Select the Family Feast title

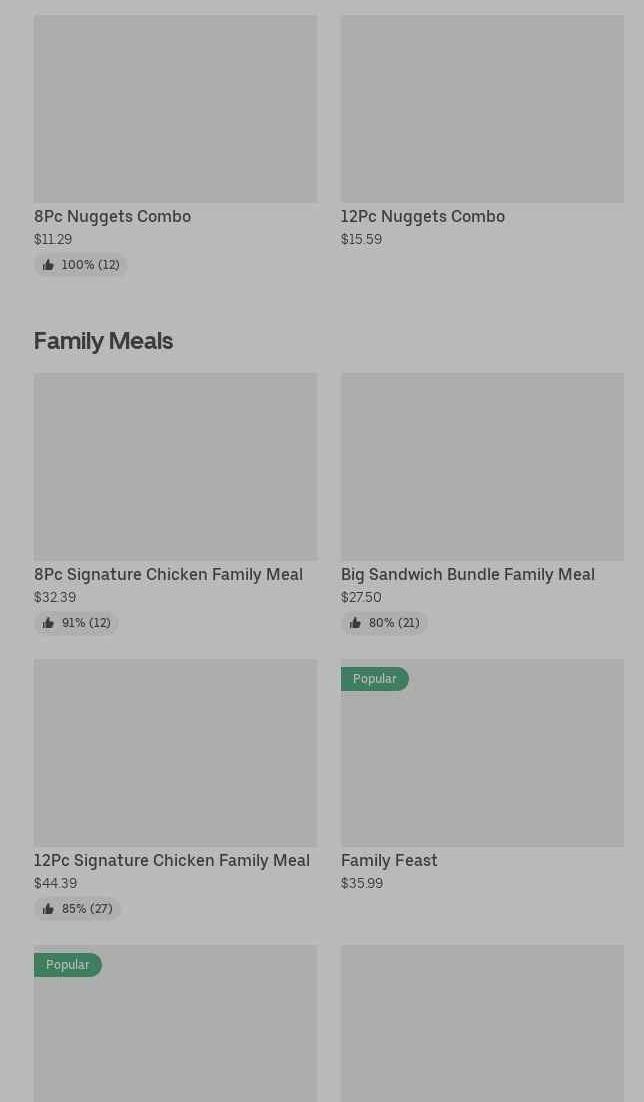click(389, 860)
